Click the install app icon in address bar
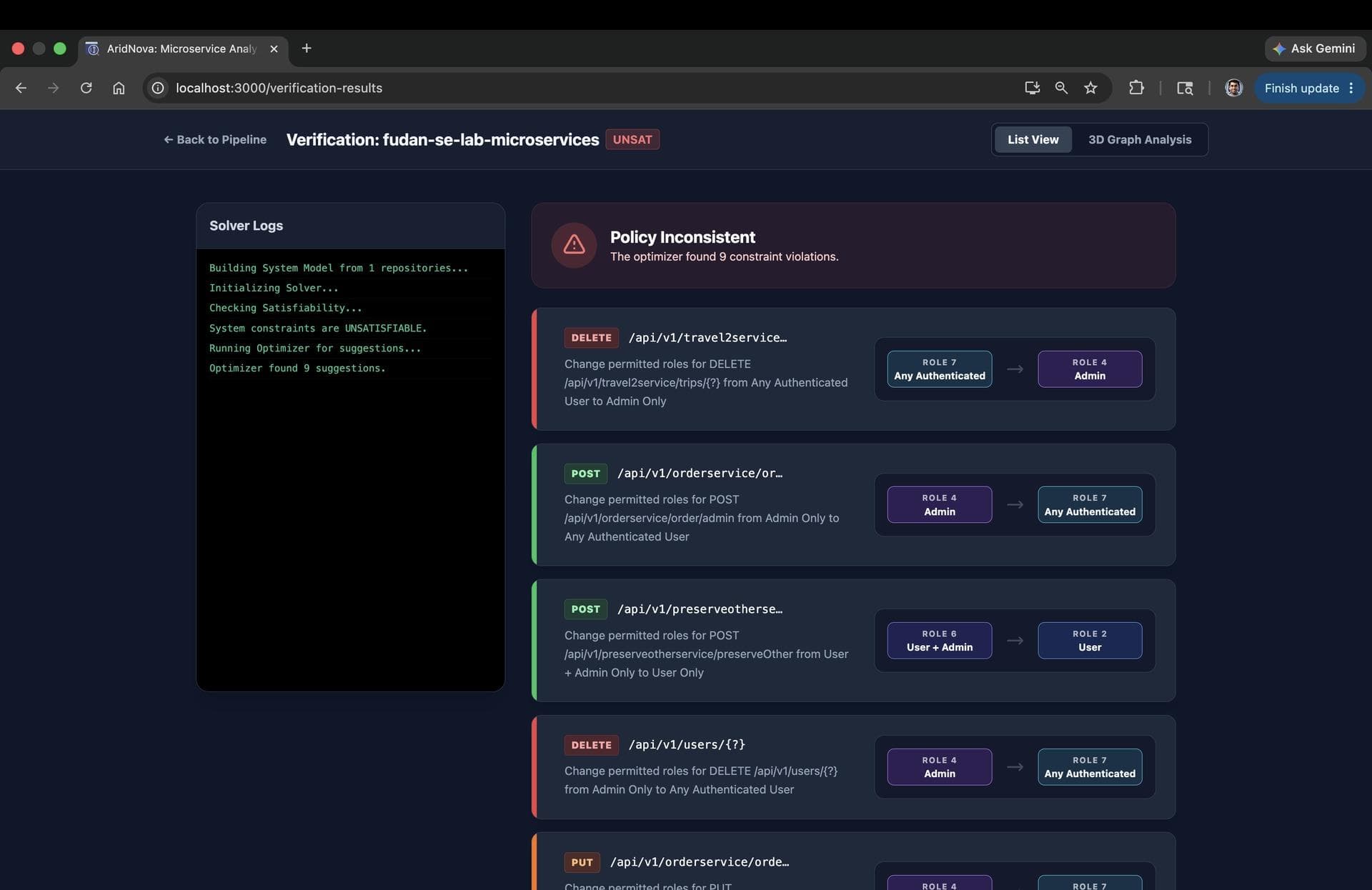The image size is (1372, 890). [1032, 88]
